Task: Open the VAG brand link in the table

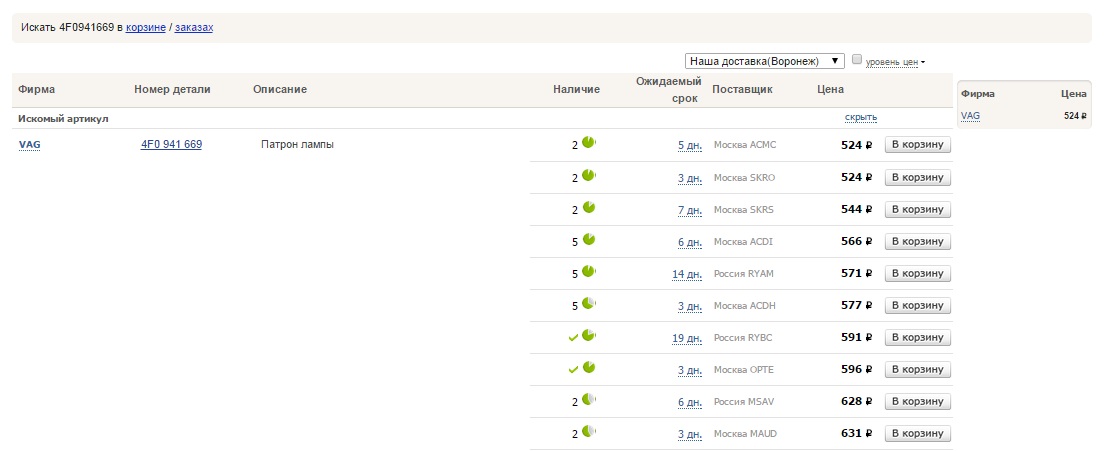Action: pos(30,145)
